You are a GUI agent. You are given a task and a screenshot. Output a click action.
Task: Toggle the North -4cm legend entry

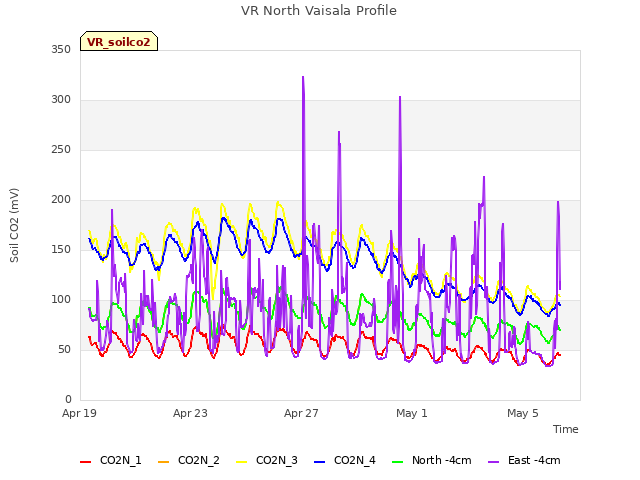tap(432, 460)
